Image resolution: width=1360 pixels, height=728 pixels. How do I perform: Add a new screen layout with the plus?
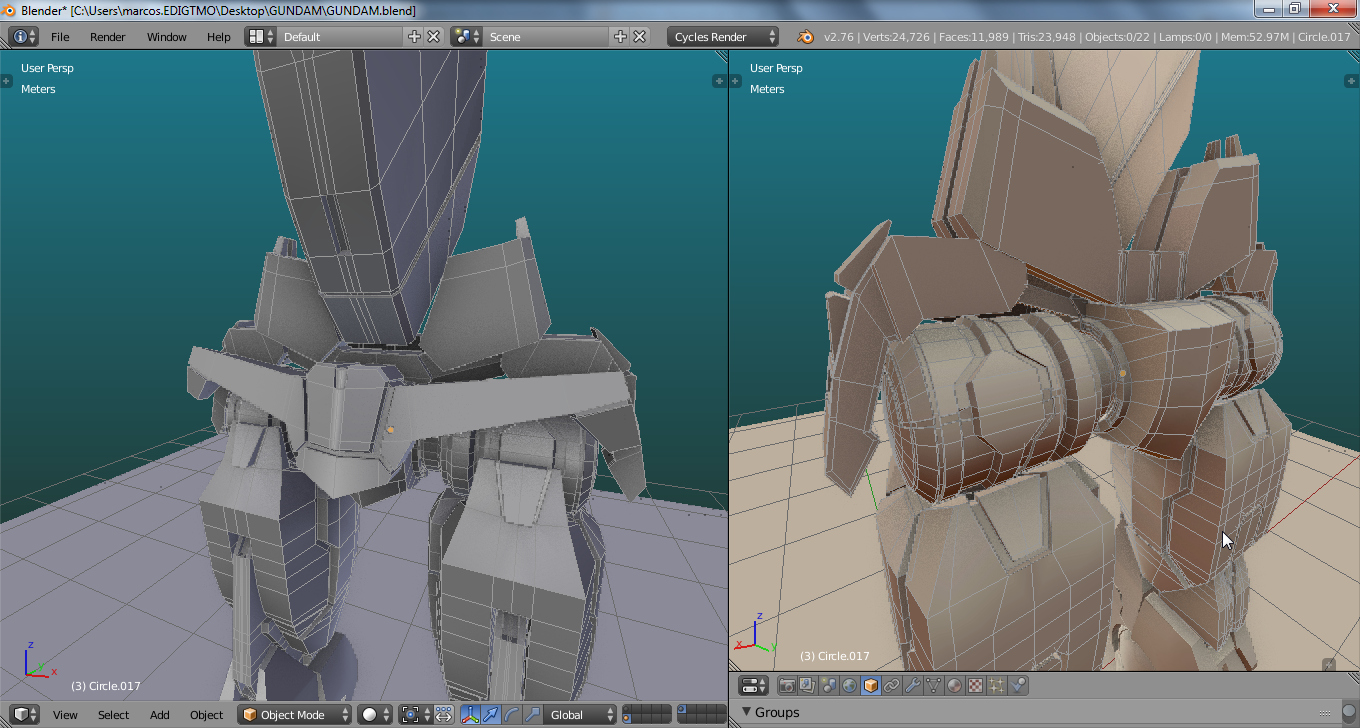pos(415,37)
